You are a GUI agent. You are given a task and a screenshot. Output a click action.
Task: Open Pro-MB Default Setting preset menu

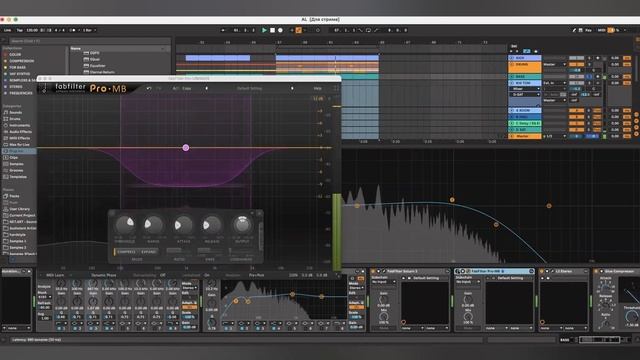point(250,89)
